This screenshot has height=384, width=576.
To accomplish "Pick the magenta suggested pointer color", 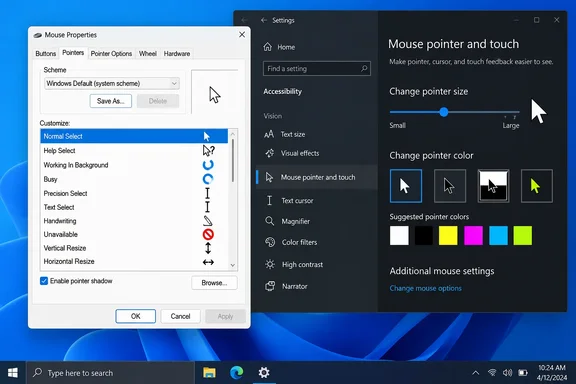I will 473,236.
